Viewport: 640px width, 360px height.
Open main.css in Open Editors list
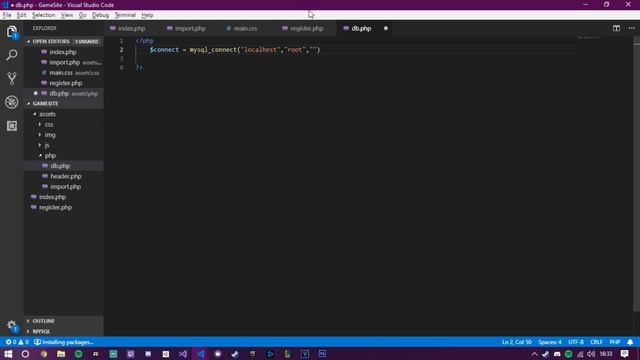(x=64, y=73)
